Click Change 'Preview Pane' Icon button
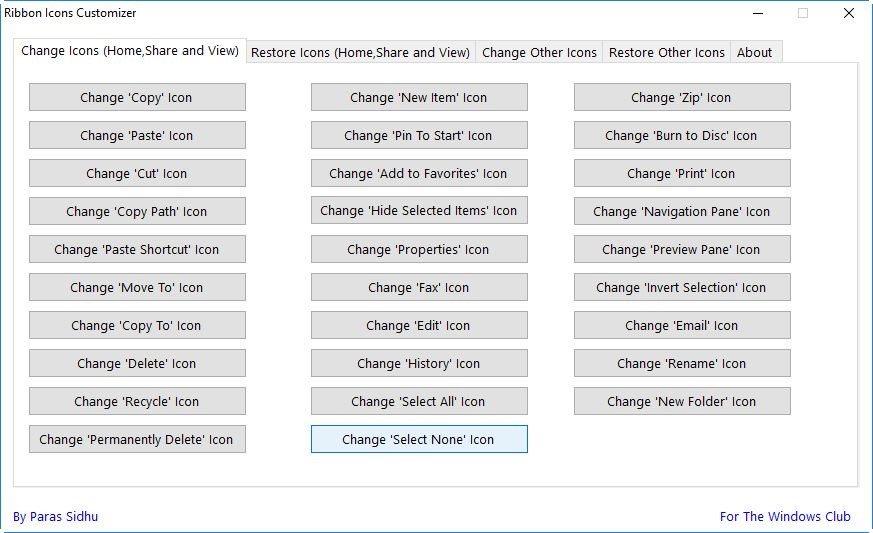873x533 pixels. coord(682,249)
